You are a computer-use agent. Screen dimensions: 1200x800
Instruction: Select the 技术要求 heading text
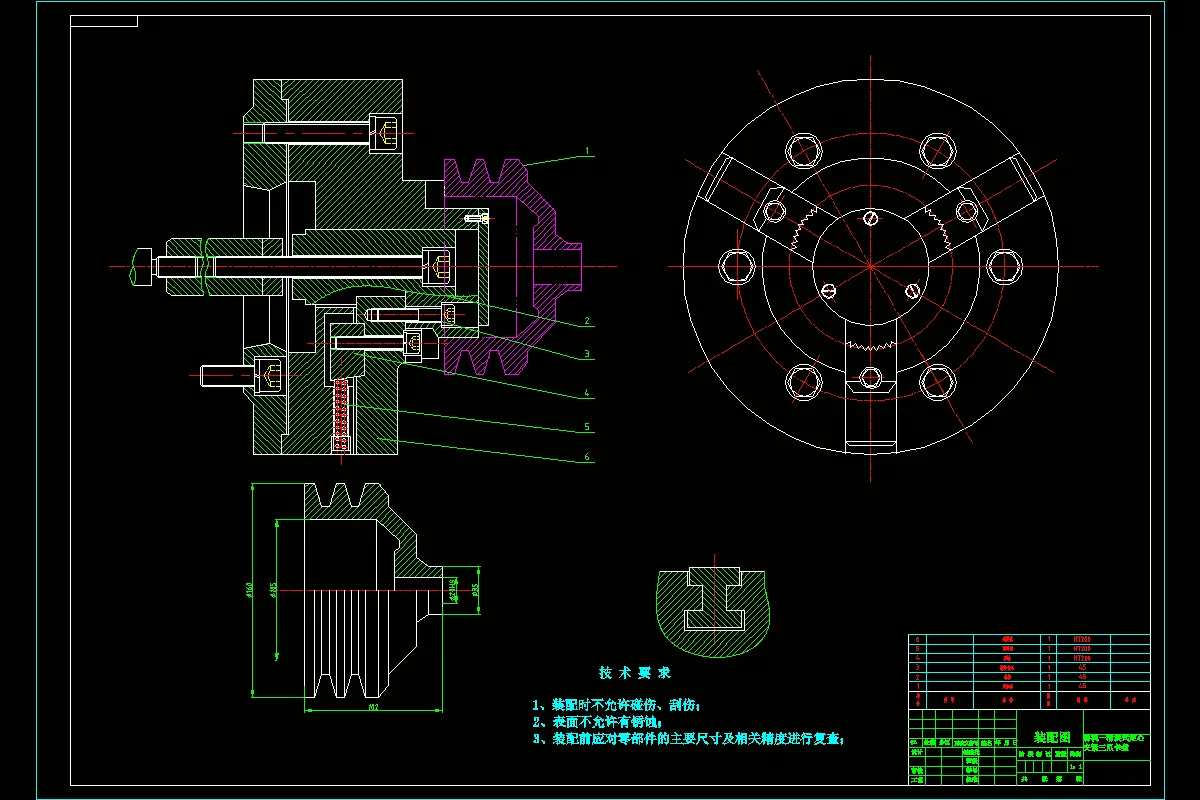coord(635,672)
